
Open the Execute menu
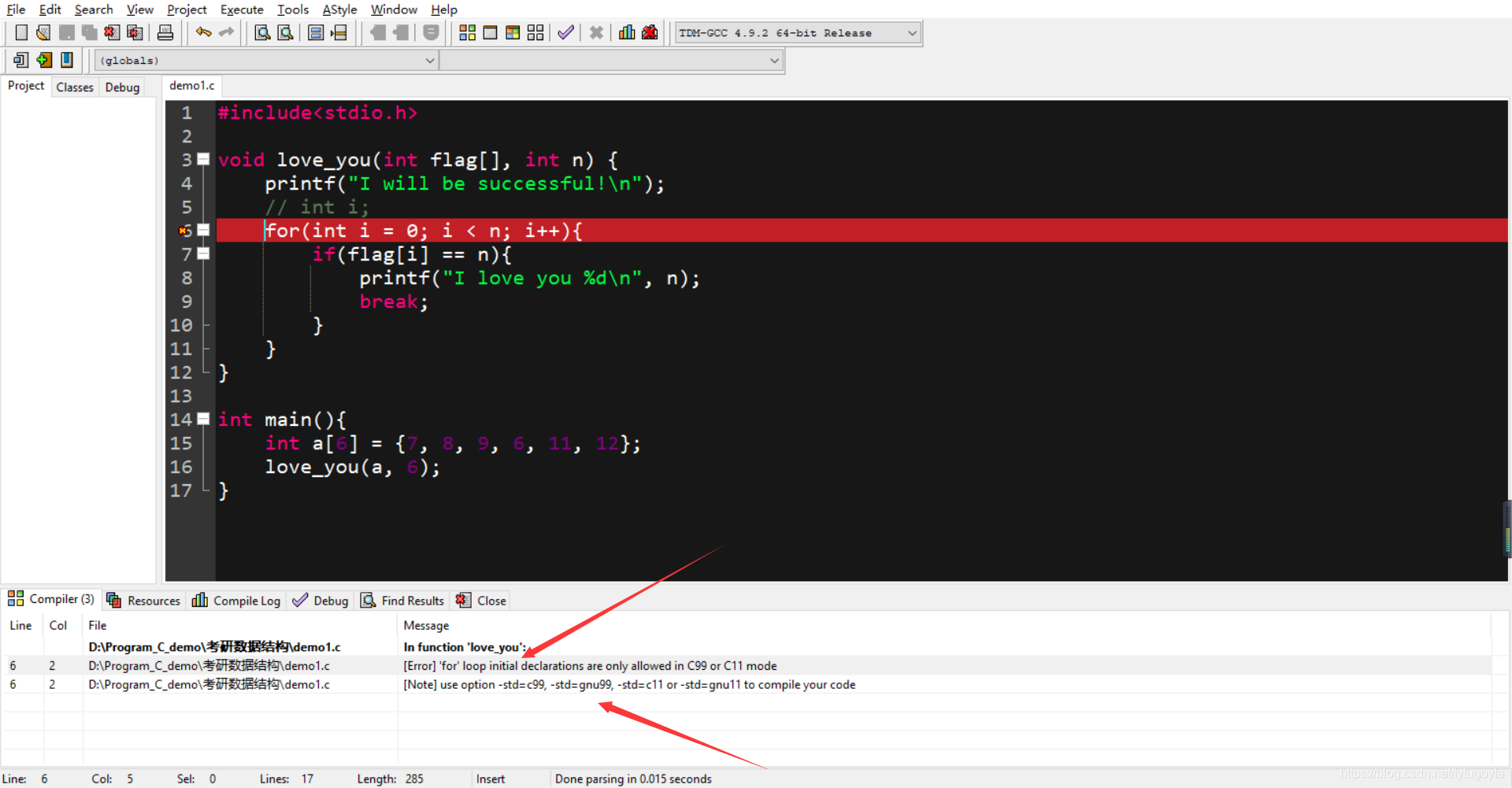tap(241, 9)
